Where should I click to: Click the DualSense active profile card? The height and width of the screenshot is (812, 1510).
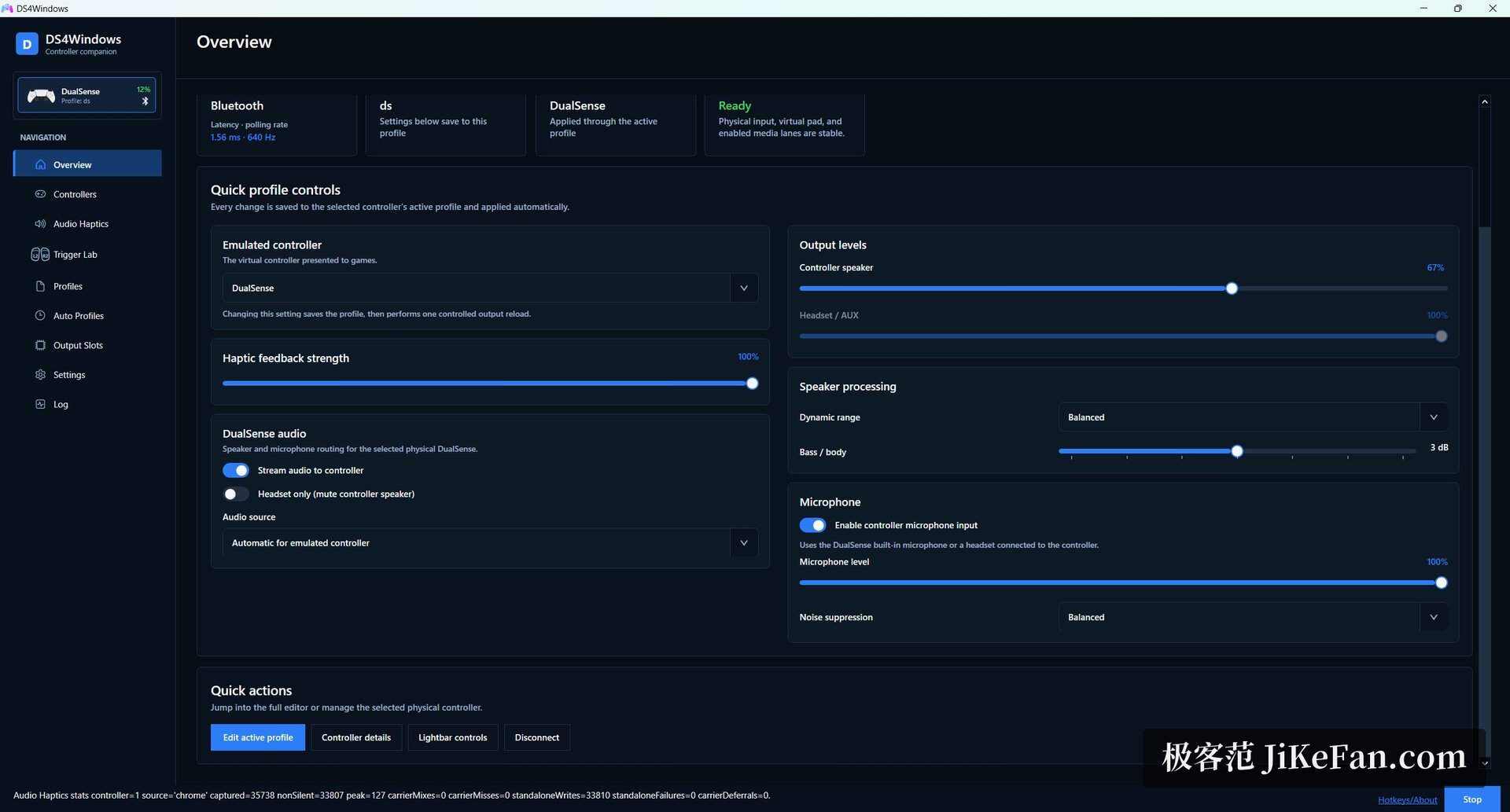[x=616, y=124]
